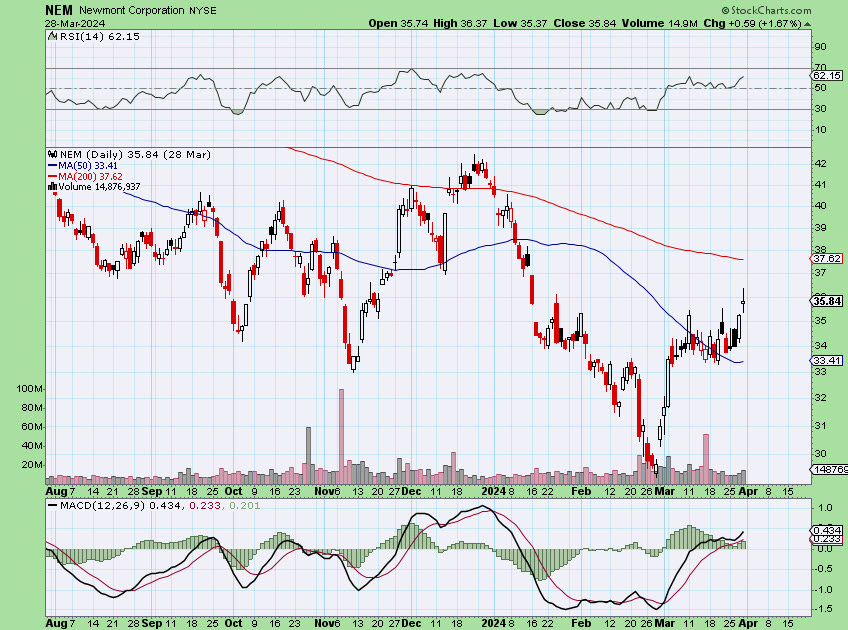
Task: Click the RSI area-chart icon beside RSI(14)
Action: point(52,36)
